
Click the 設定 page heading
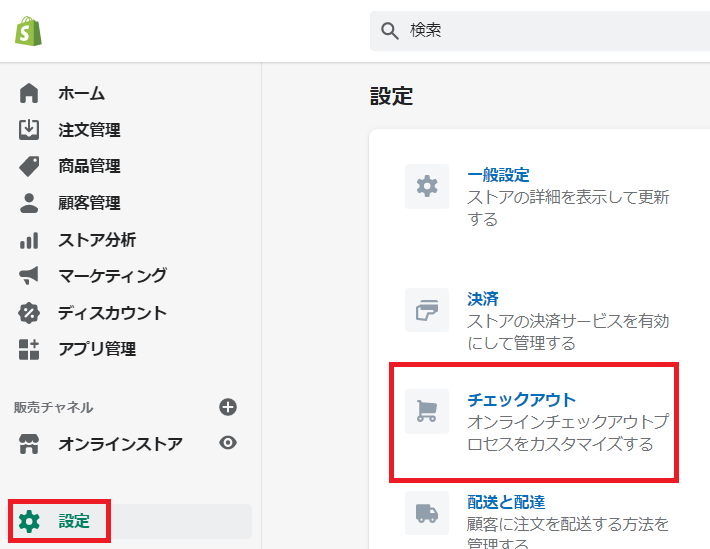[x=391, y=96]
